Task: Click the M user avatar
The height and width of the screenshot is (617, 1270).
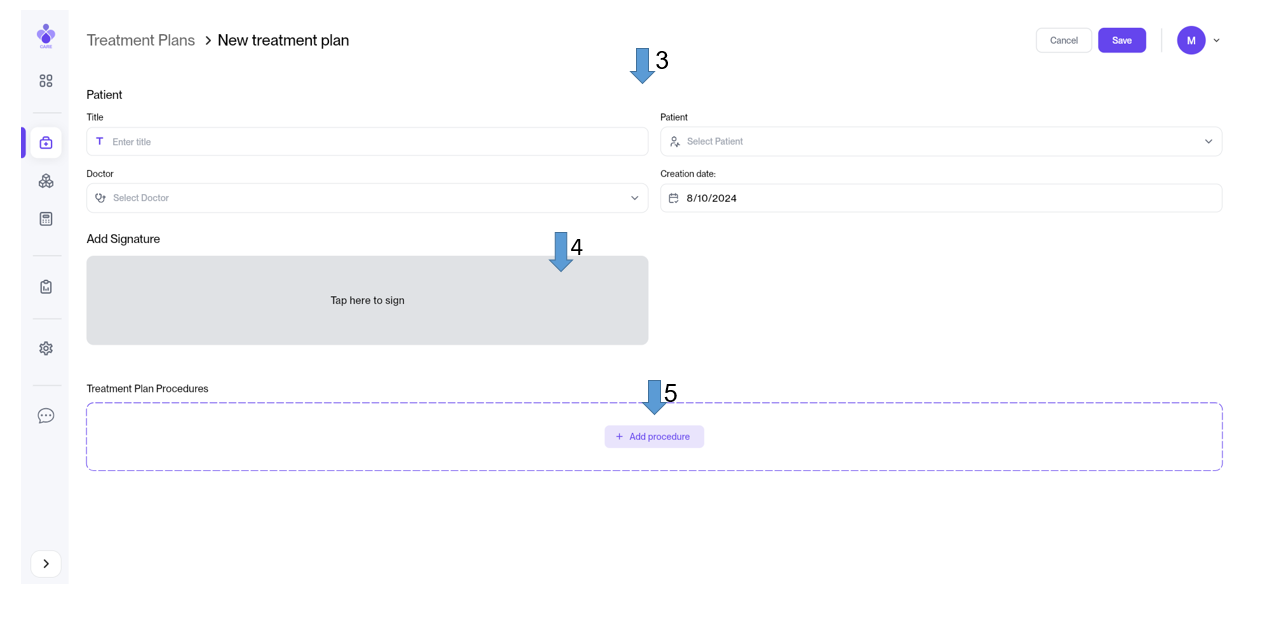Action: [x=1190, y=41]
